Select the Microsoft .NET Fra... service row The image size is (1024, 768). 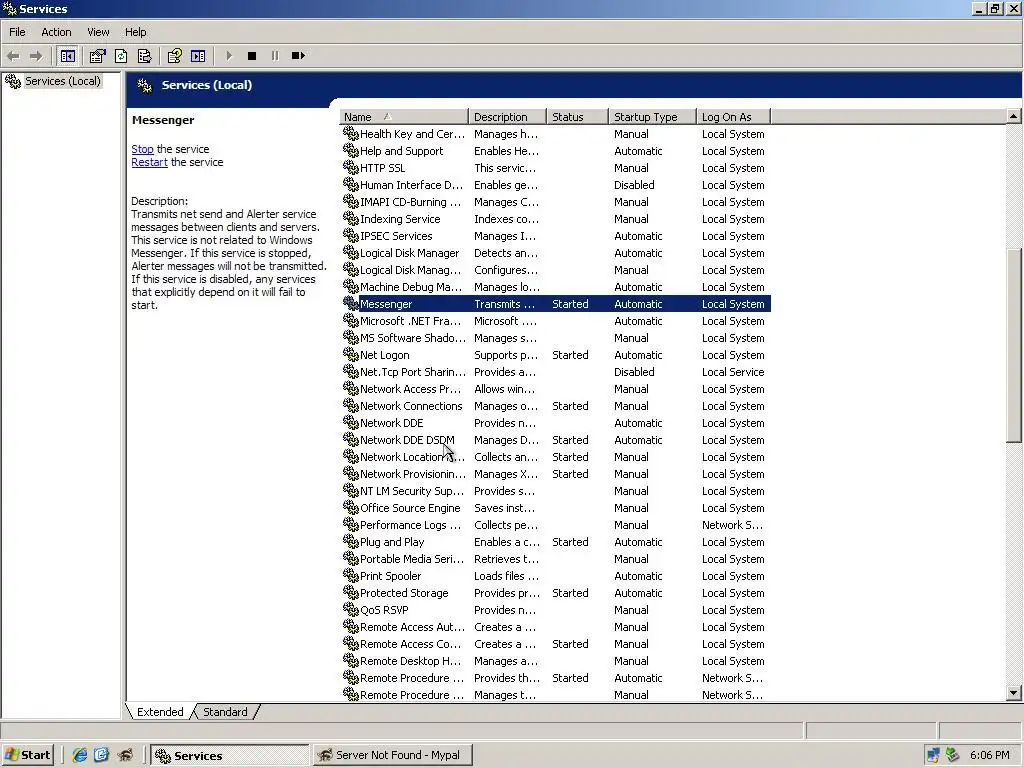555,321
